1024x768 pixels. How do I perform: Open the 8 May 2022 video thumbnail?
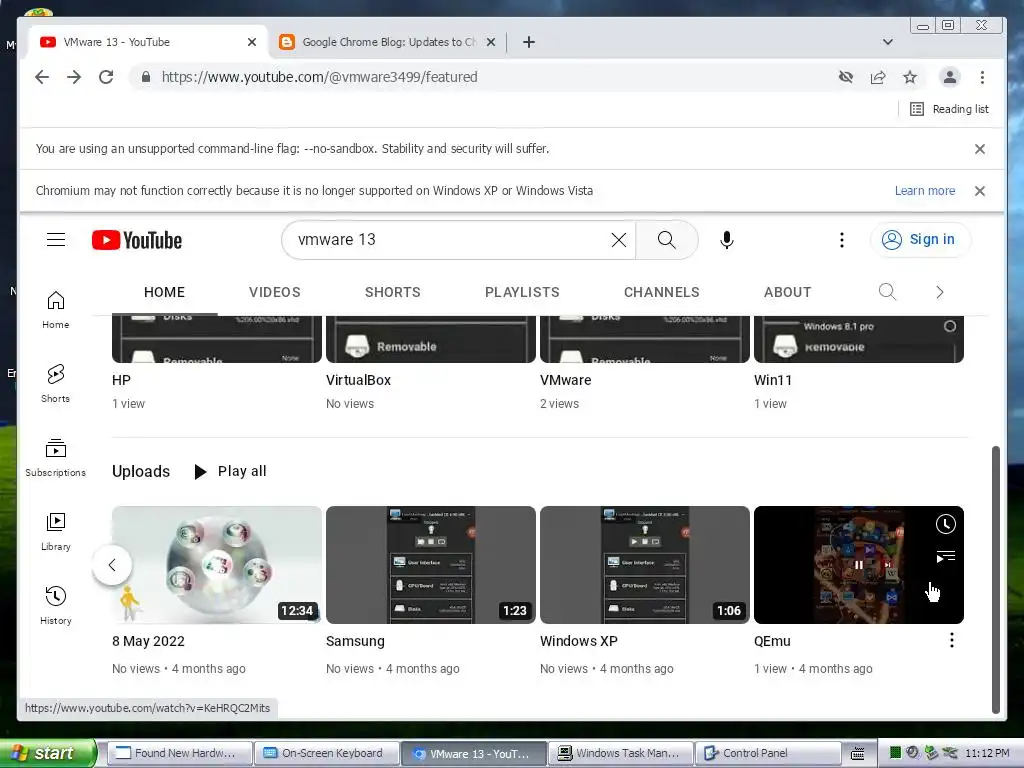[216, 565]
